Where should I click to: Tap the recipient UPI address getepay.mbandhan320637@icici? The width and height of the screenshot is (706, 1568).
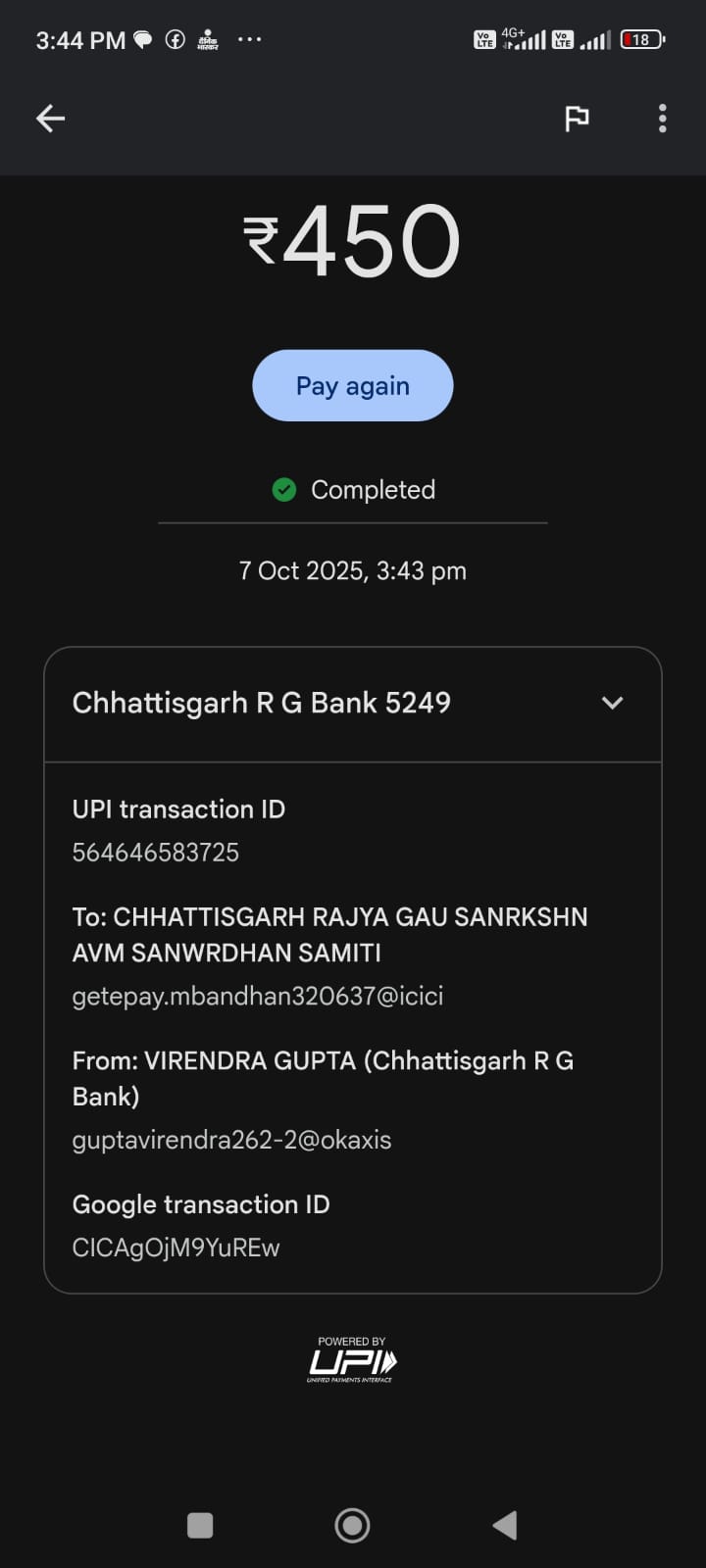pos(258,997)
